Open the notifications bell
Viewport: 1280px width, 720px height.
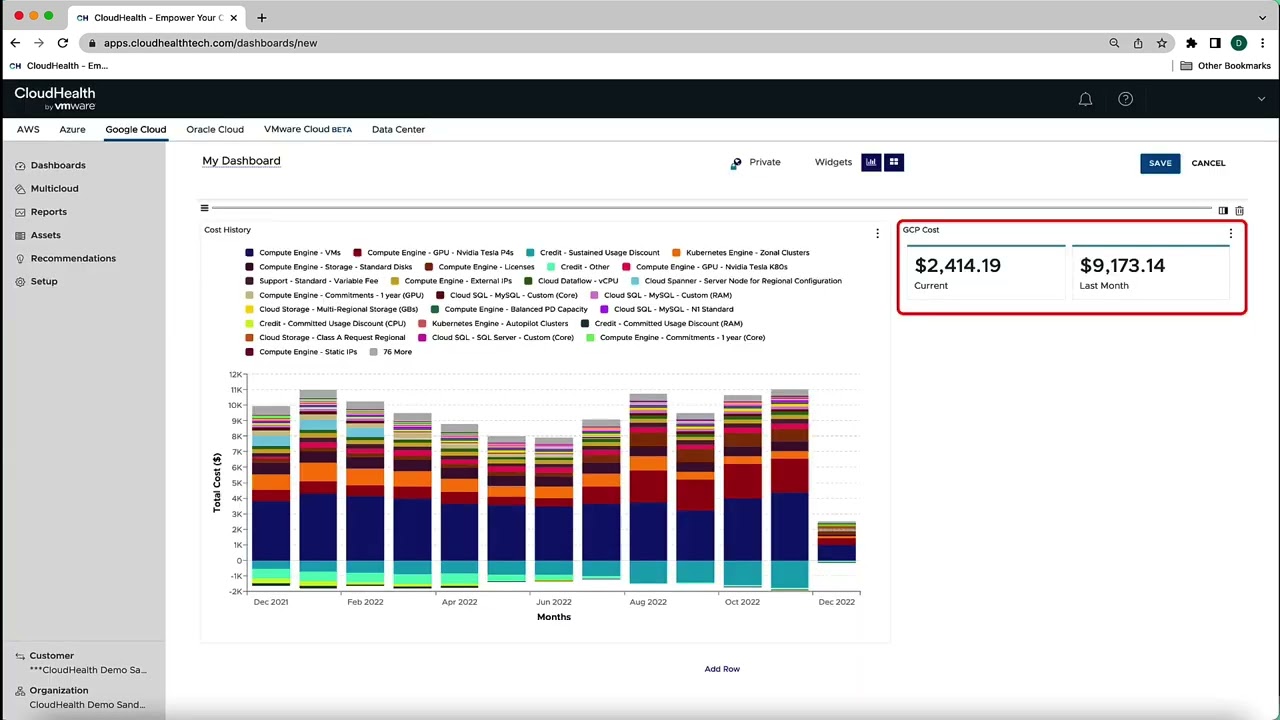(x=1085, y=99)
